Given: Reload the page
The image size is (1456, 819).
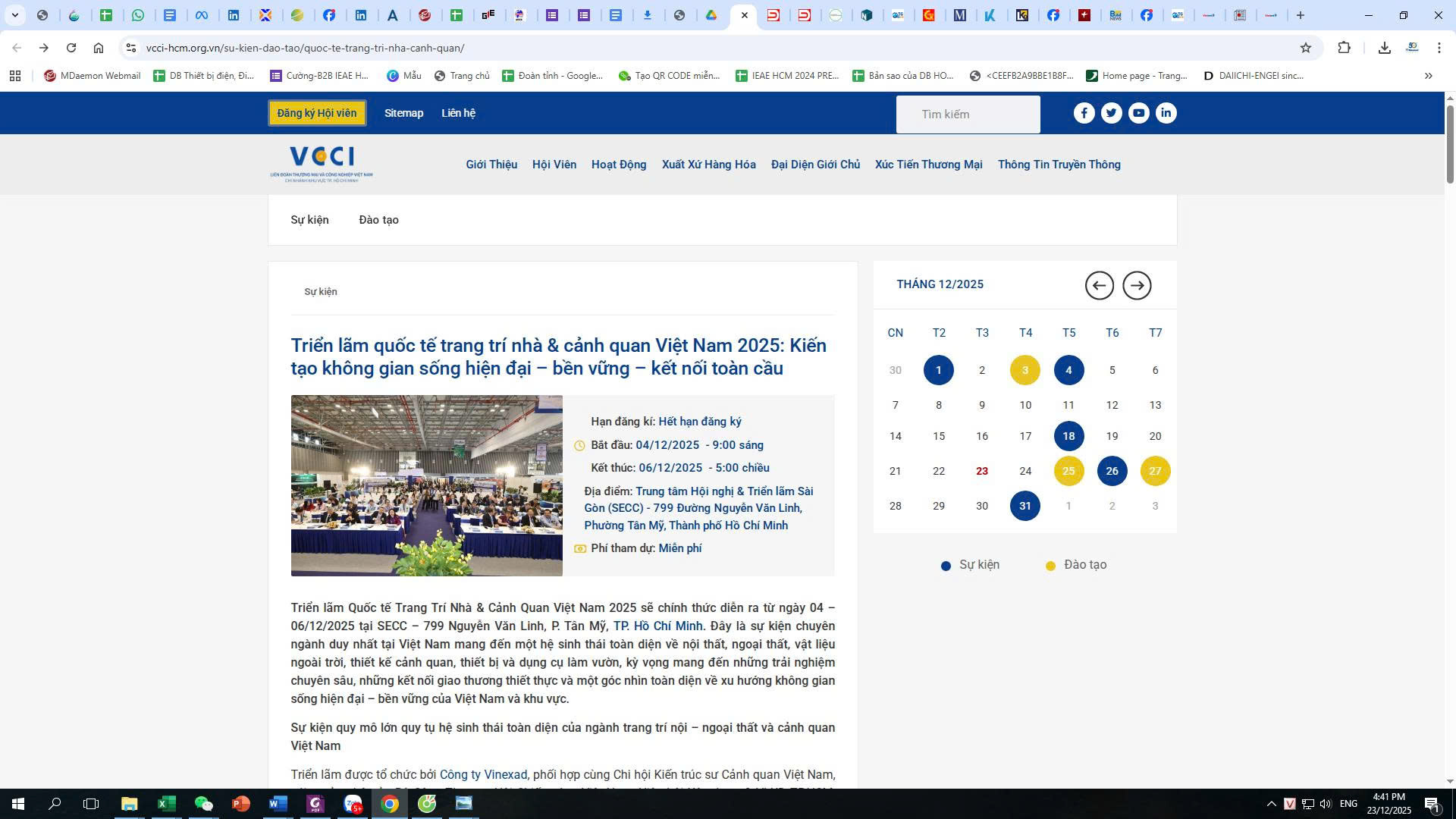Looking at the screenshot, I should (x=71, y=48).
